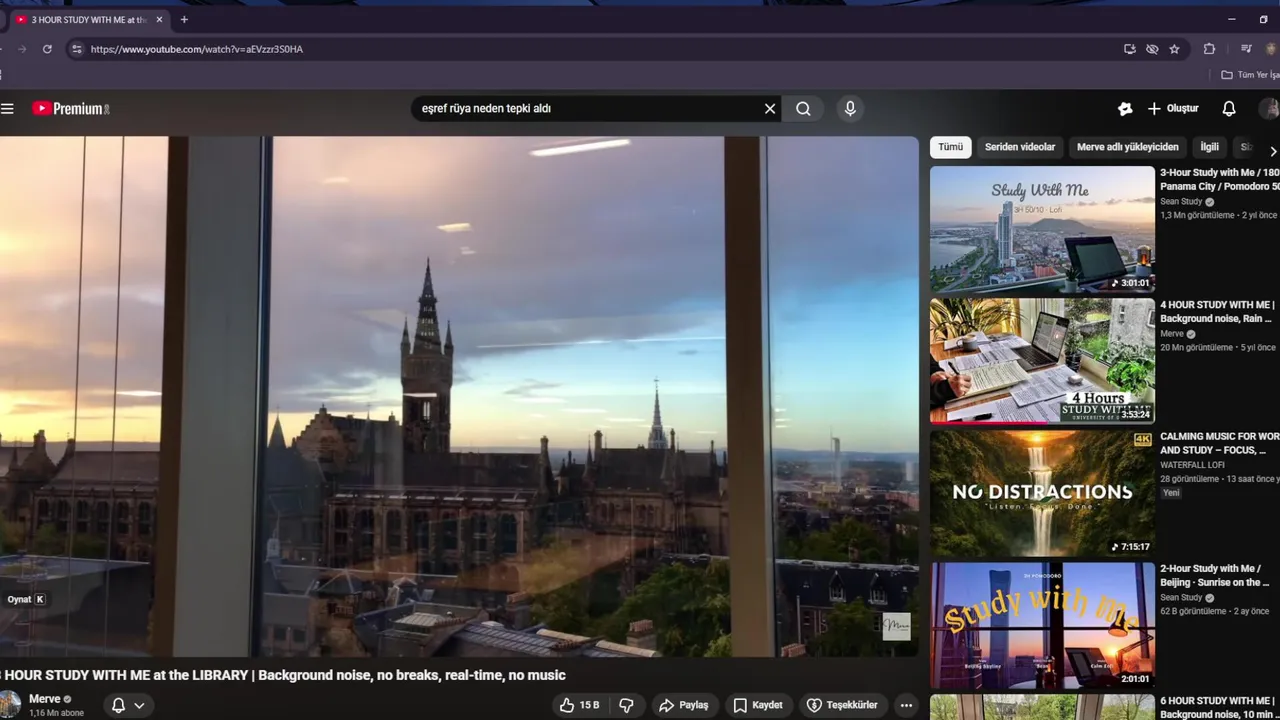Like the video (15 B)
Screen dimensions: 1280x720
(580, 705)
